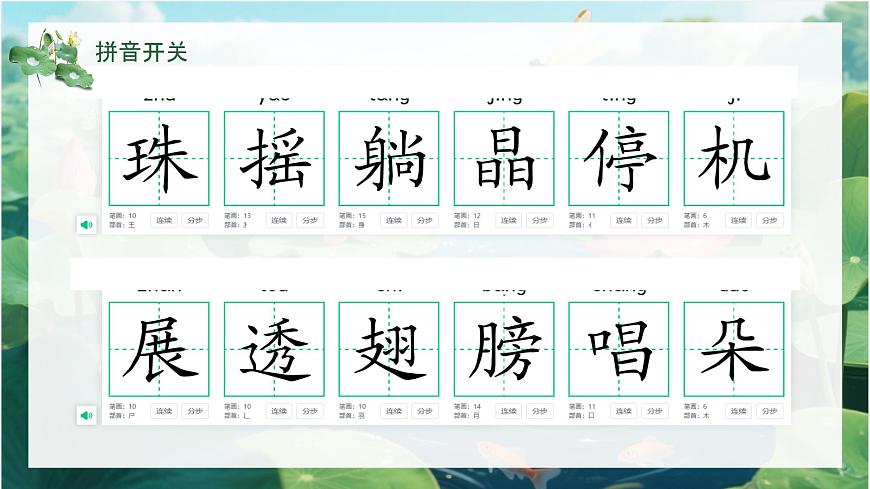Show step-by-step strokes (分步) for 翅

pyautogui.click(x=425, y=411)
